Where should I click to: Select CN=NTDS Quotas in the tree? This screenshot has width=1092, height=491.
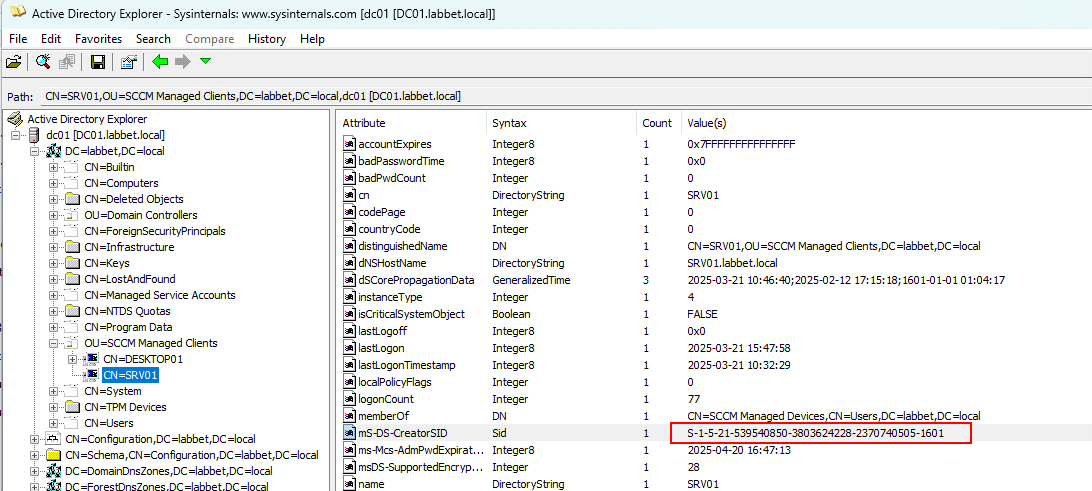127,311
